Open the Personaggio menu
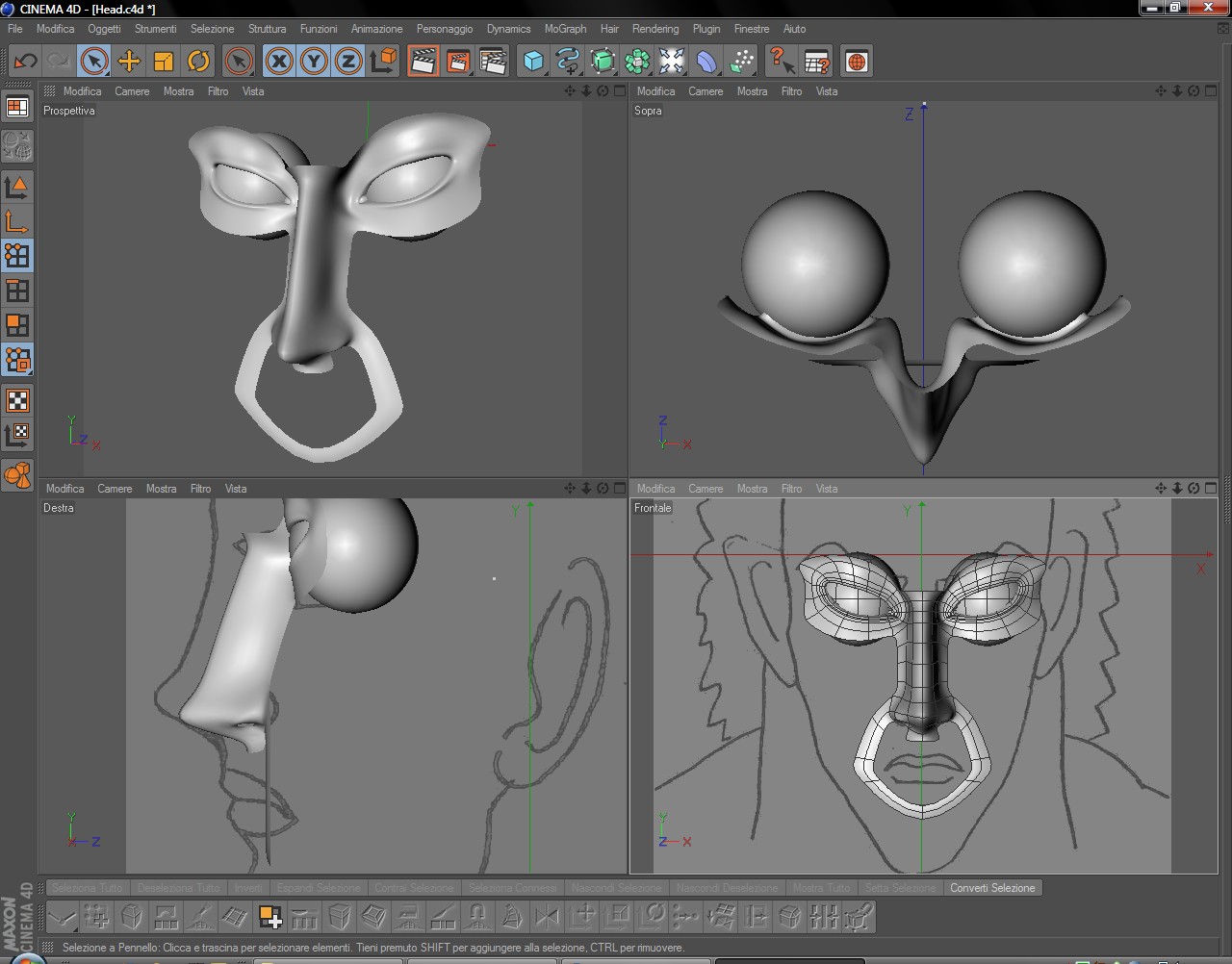1232x964 pixels. point(445,29)
